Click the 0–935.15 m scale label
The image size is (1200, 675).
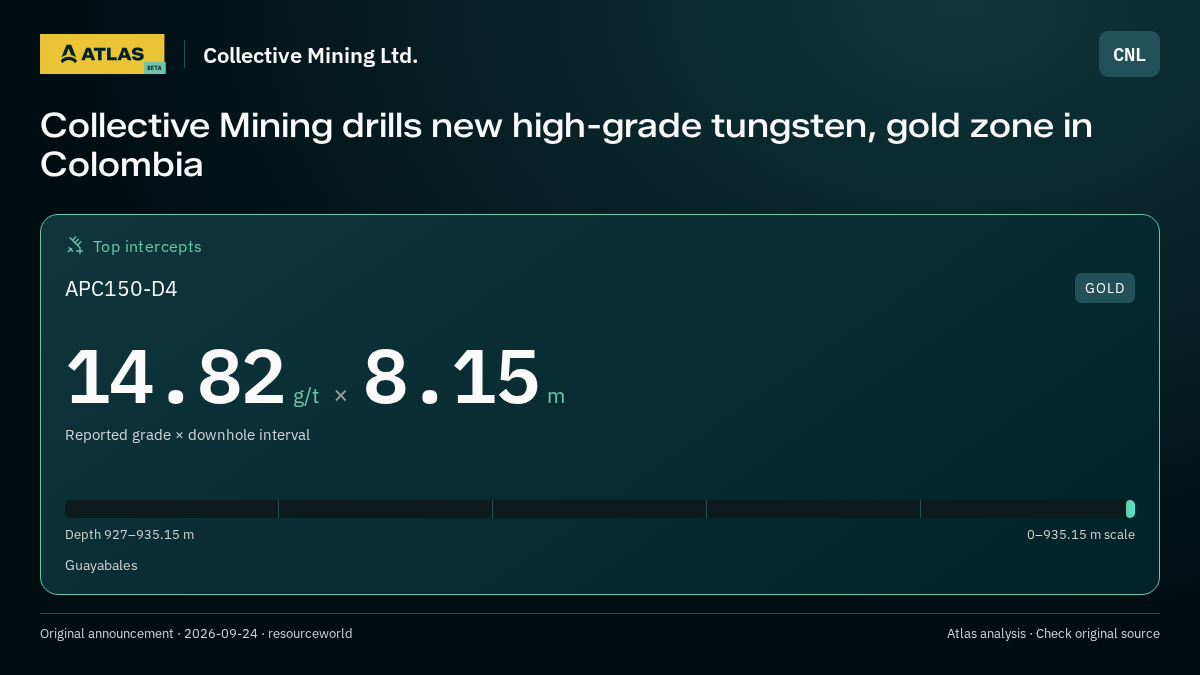(1080, 535)
